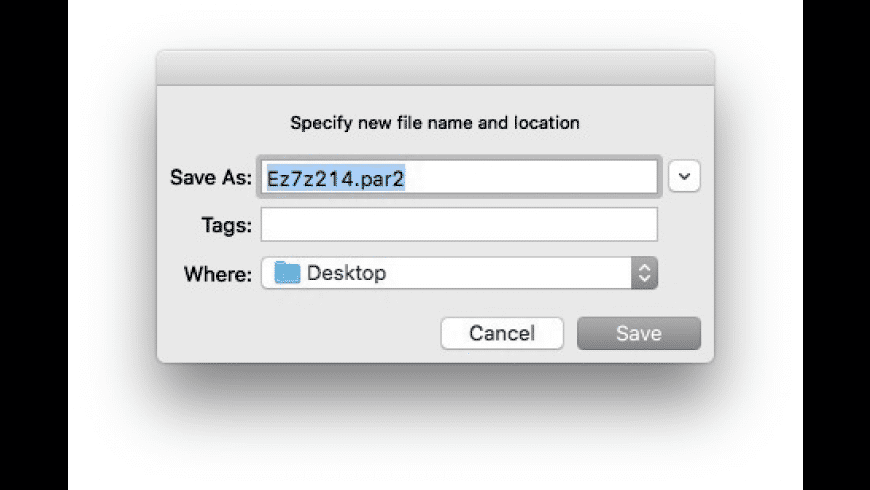Expand the save dialog with the chevron button
Image resolution: width=870 pixels, height=490 pixels.
[x=684, y=177]
